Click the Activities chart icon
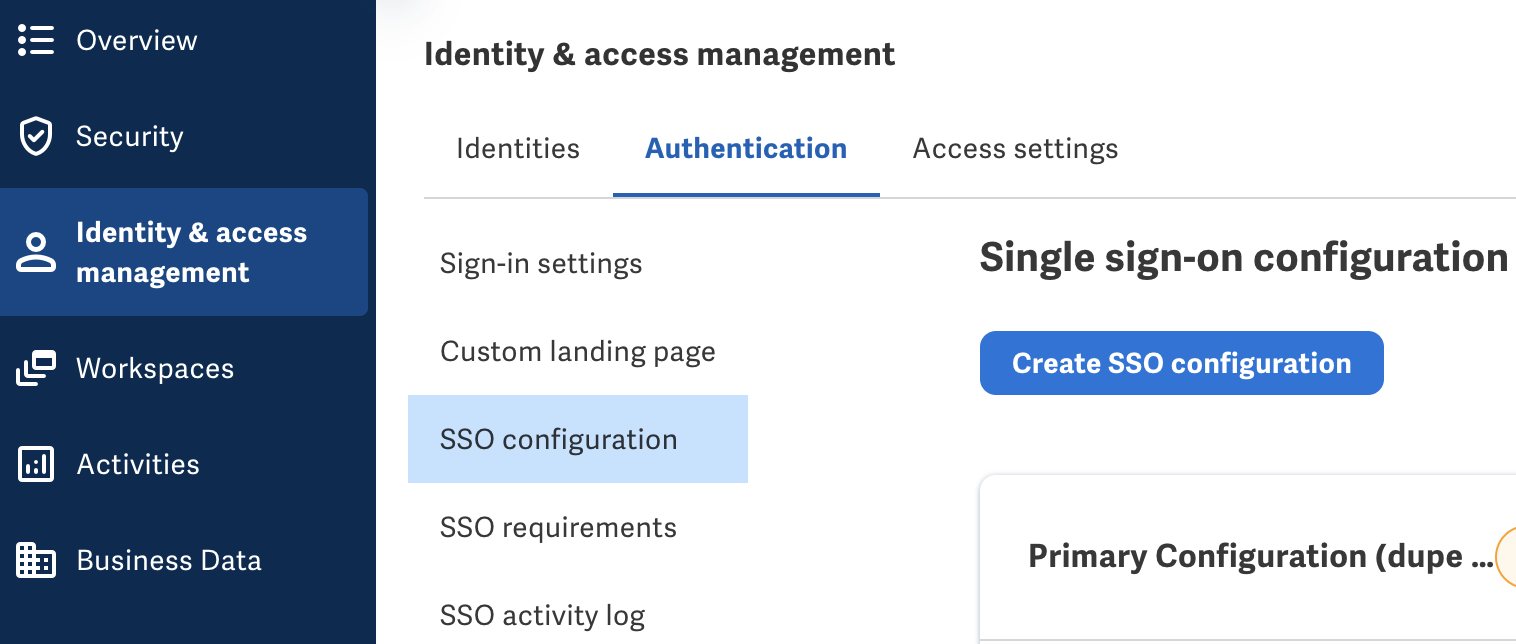 point(36,464)
